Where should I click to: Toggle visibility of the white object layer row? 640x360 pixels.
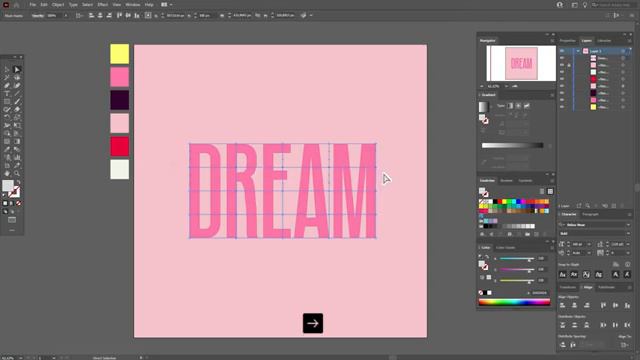pyautogui.click(x=562, y=72)
